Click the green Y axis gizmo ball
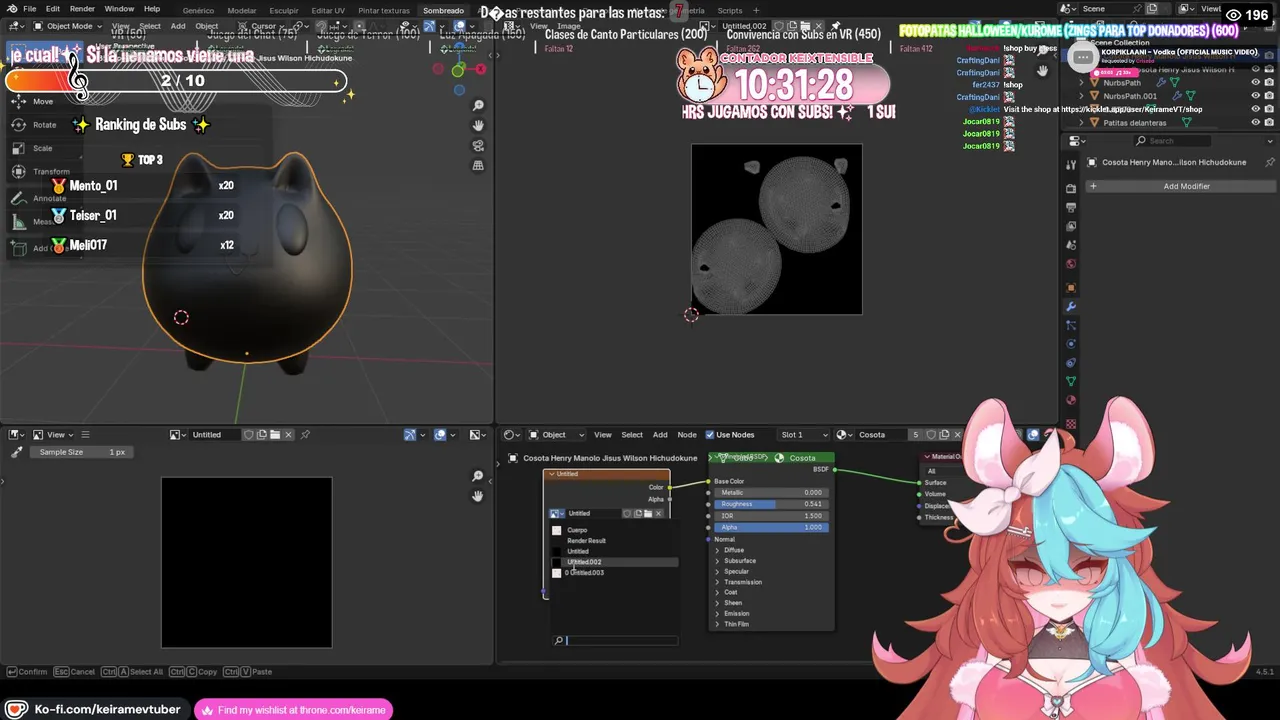The width and height of the screenshot is (1280, 720). (458, 70)
